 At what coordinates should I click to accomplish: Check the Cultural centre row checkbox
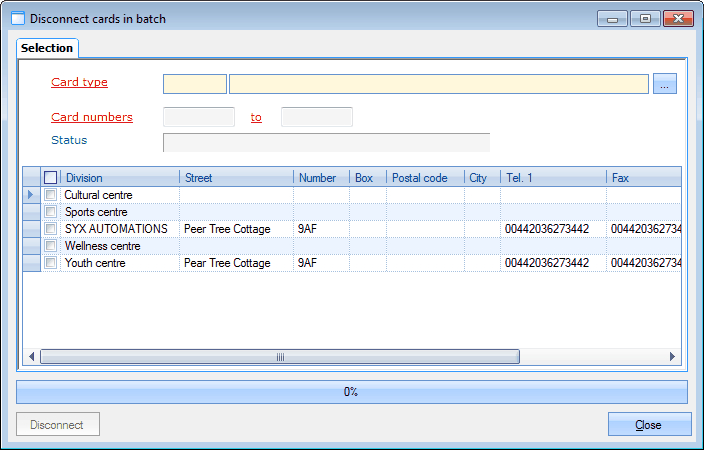pos(51,195)
